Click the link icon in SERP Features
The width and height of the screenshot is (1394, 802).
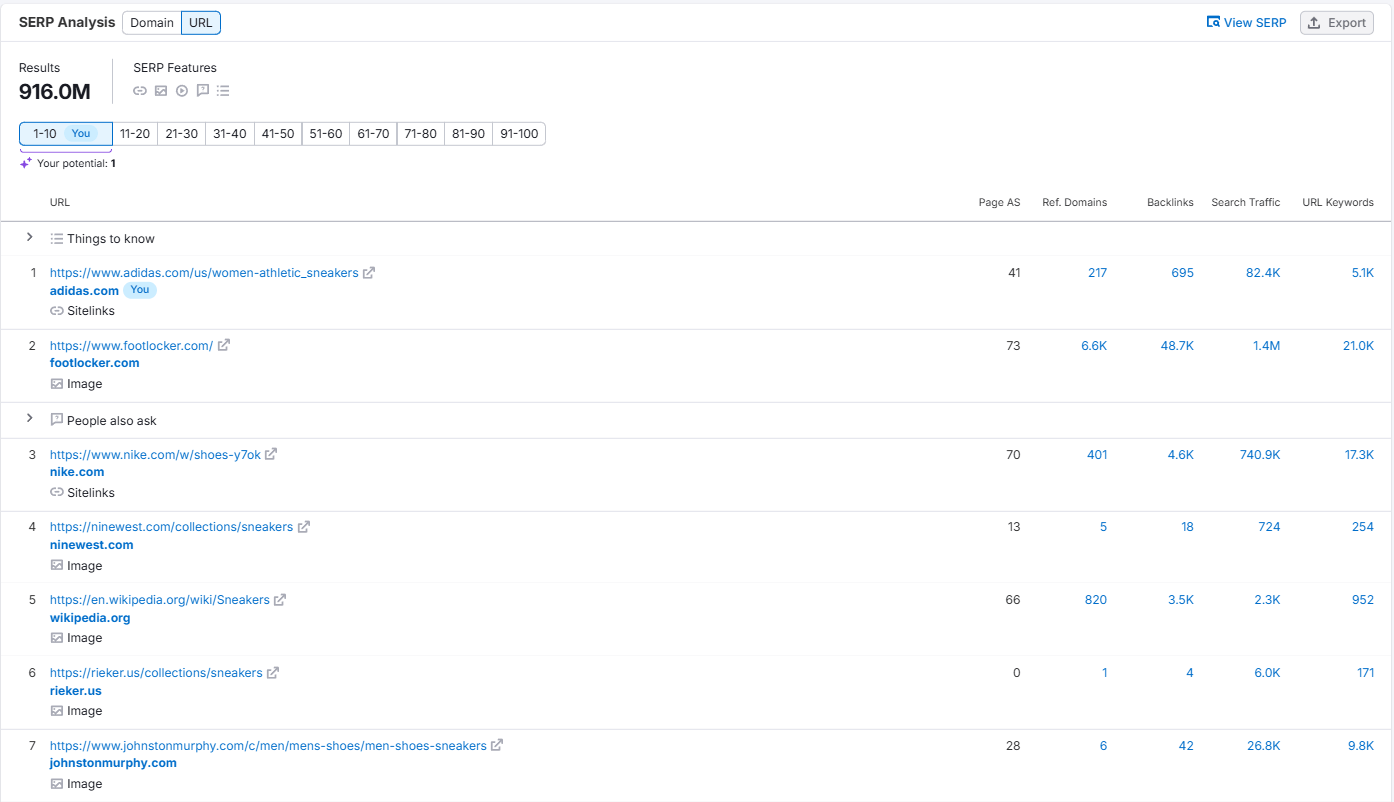[140, 91]
